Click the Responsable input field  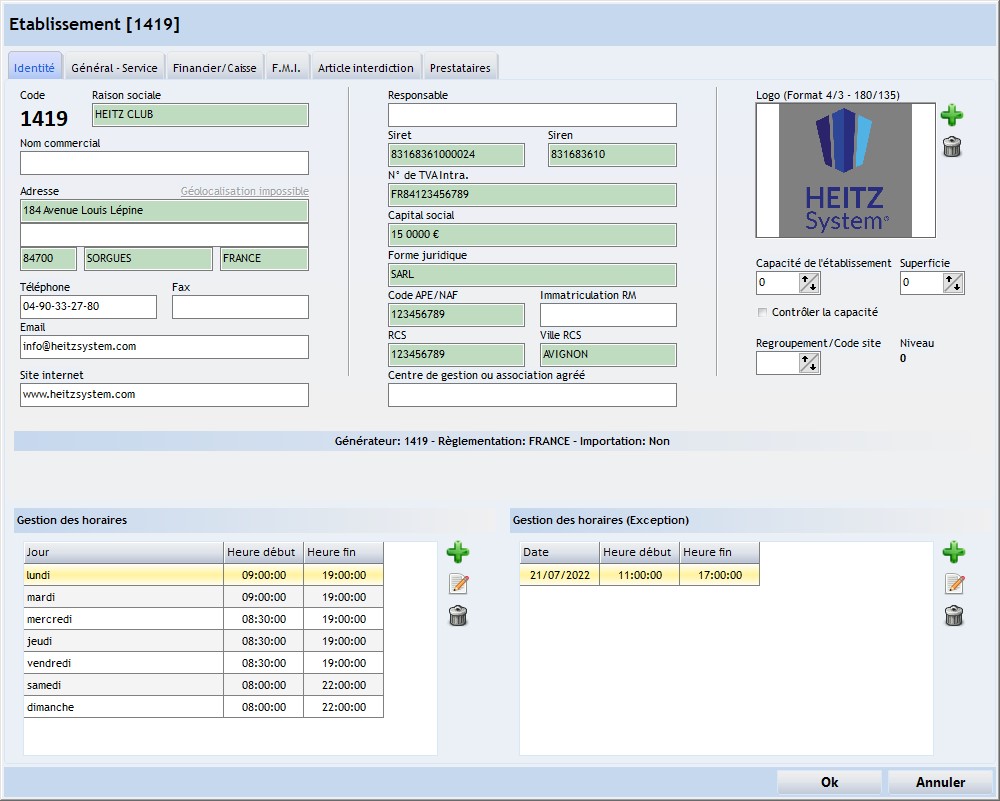532,115
